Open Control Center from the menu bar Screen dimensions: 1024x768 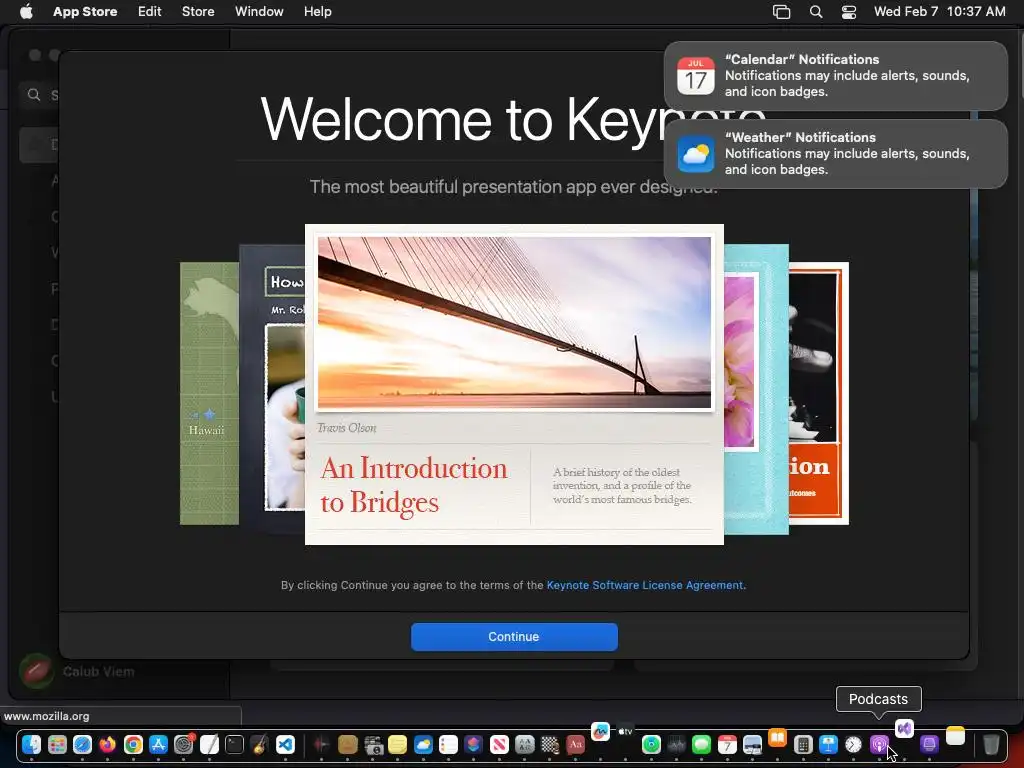point(848,11)
